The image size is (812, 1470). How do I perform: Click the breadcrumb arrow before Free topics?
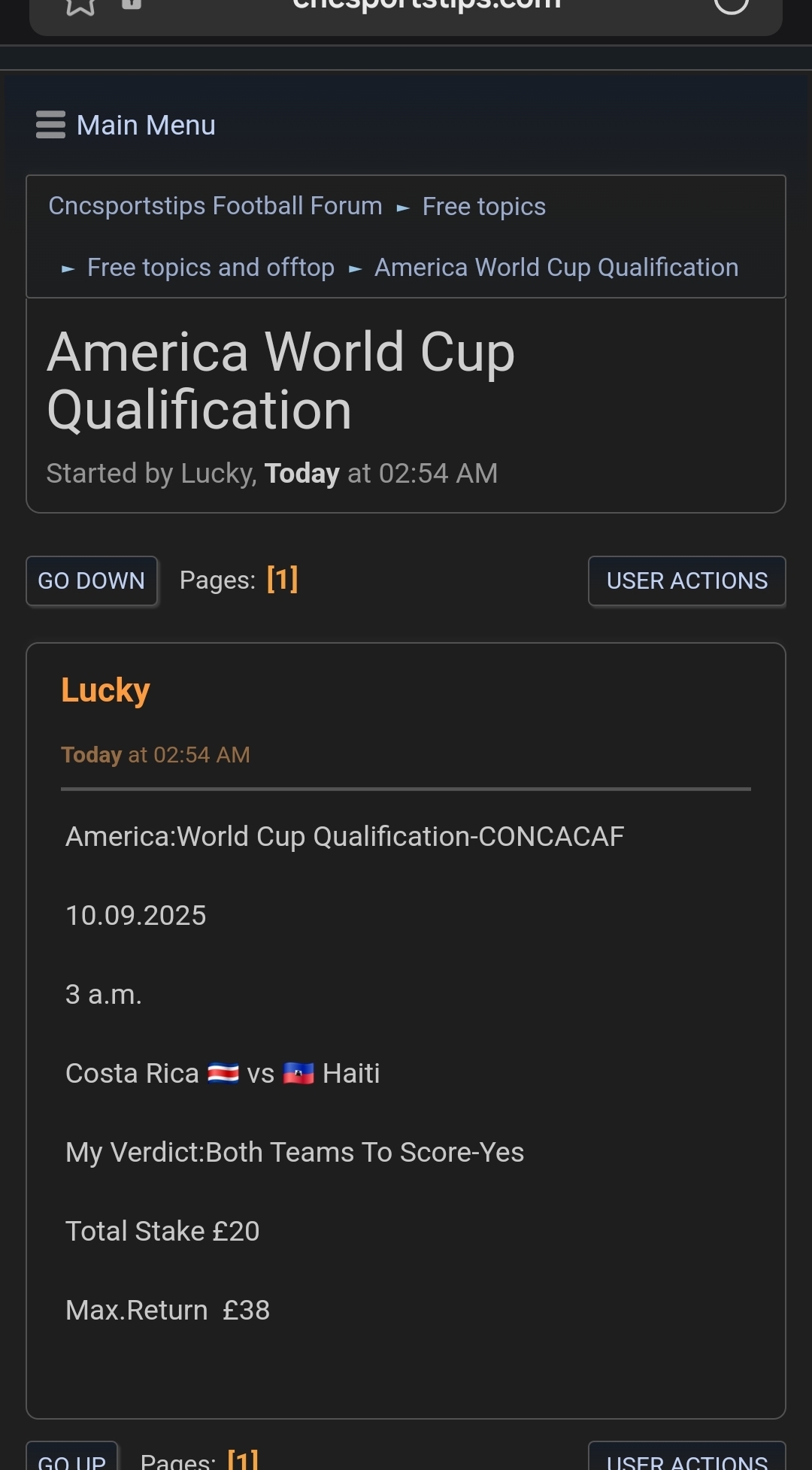click(403, 208)
